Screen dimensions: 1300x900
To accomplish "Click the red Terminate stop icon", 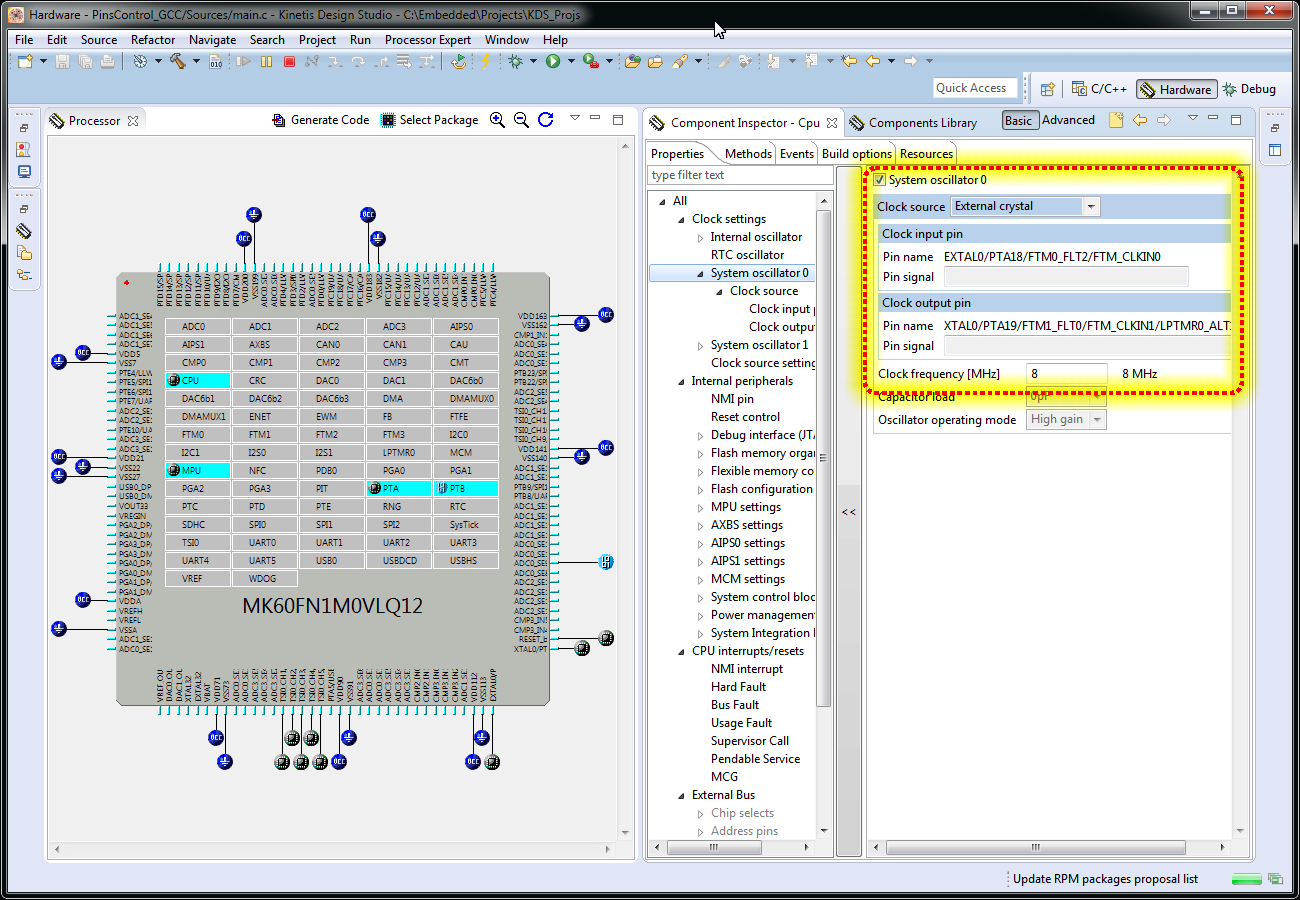I will tap(289, 62).
